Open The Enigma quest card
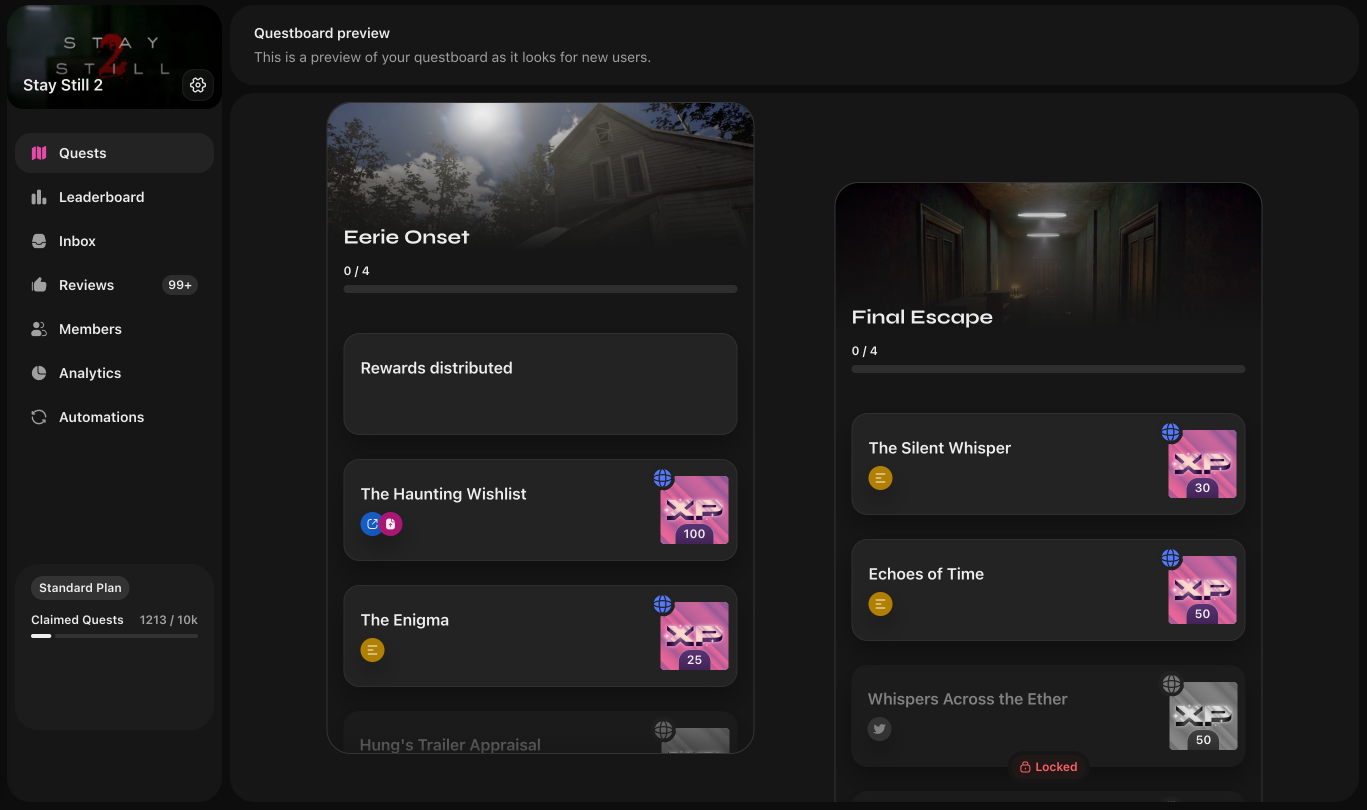This screenshot has width=1367, height=810. [540, 636]
